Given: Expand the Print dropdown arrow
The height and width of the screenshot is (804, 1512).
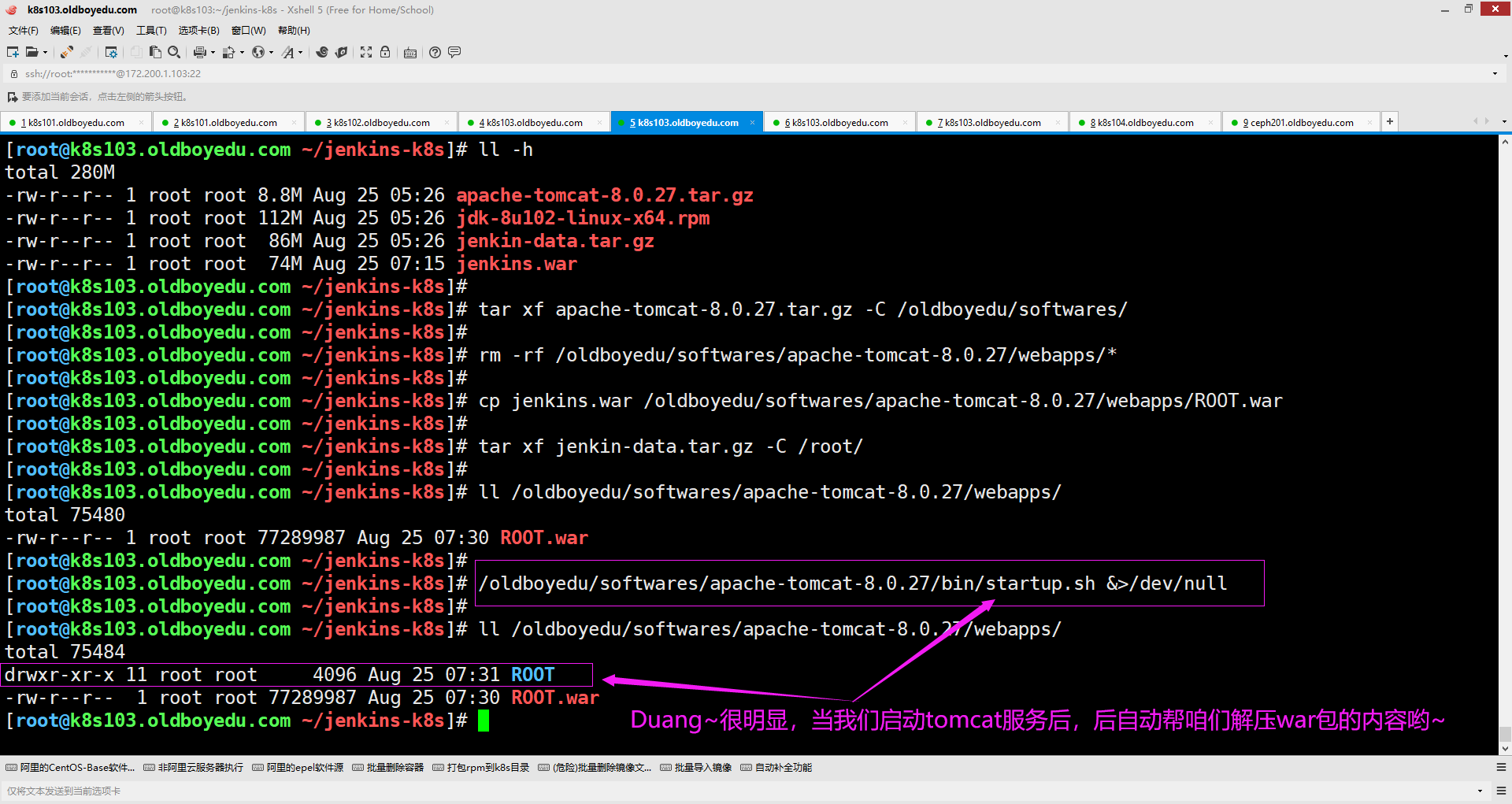Looking at the screenshot, I should click(x=213, y=53).
